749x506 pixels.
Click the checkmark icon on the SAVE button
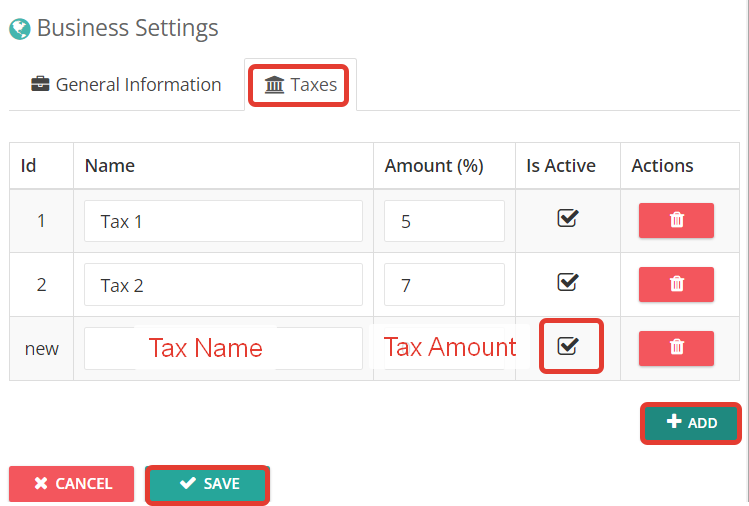pyautogui.click(x=188, y=483)
